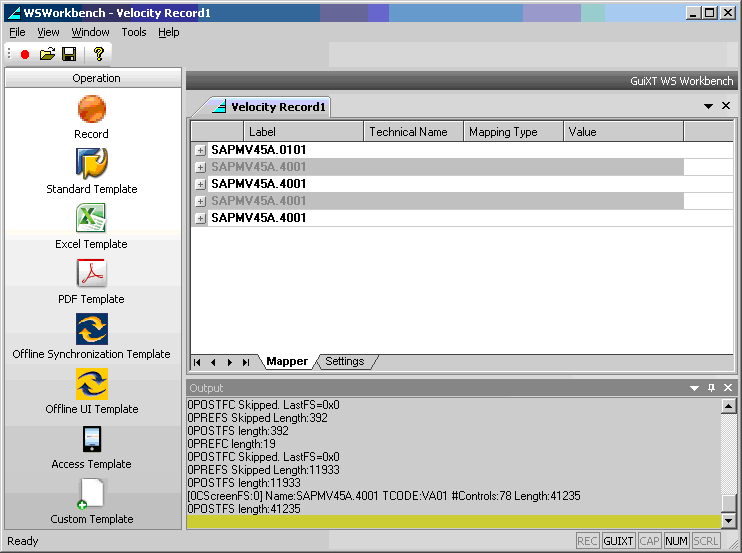Open file using the folder toolbar icon
The image size is (742, 553).
click(x=47, y=54)
